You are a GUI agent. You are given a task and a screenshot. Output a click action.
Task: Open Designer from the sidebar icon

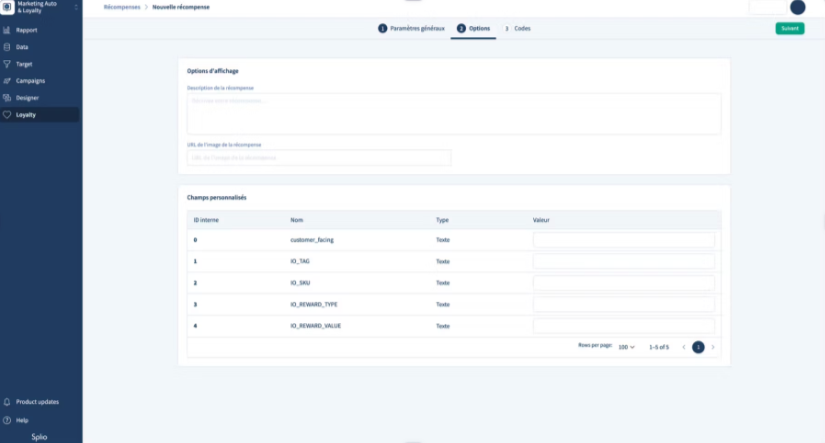[x=7, y=98]
